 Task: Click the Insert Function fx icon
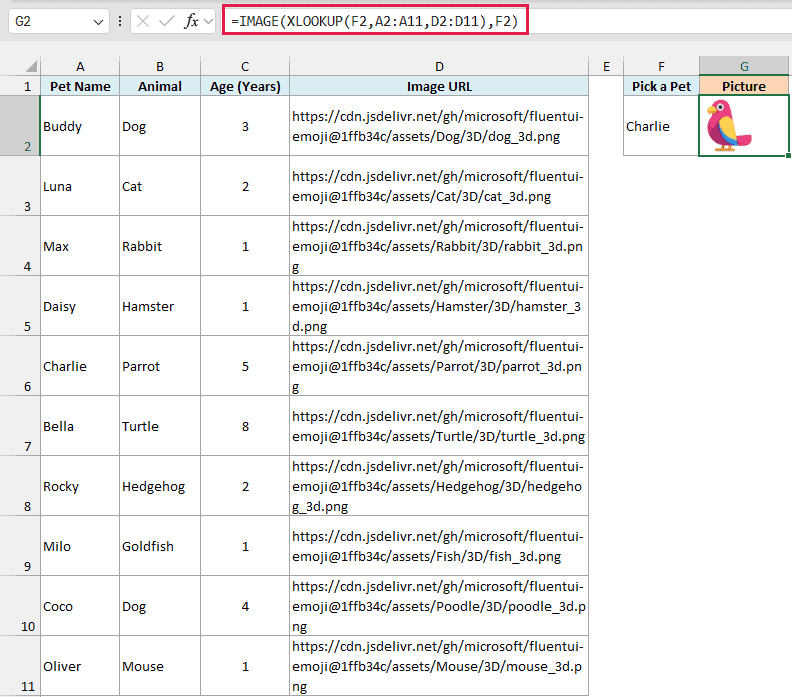(x=191, y=21)
